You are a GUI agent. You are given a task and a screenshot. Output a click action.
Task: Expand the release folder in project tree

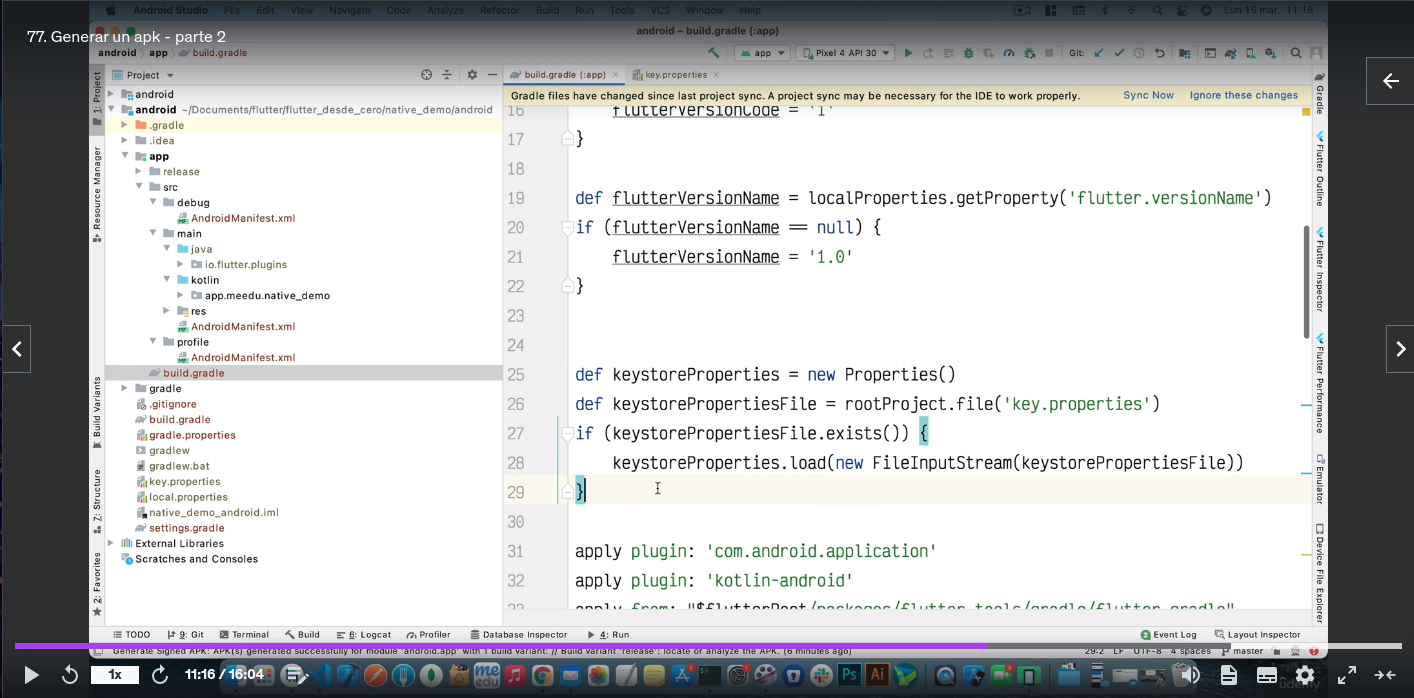(140, 172)
